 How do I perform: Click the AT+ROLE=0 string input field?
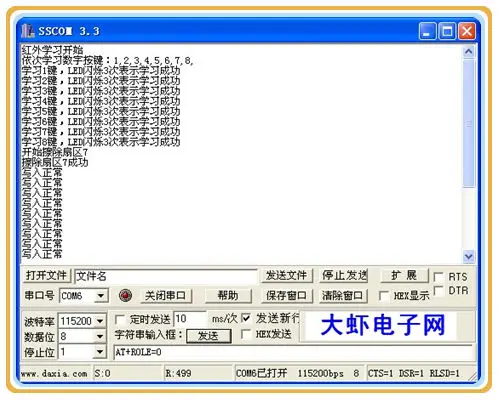293,352
